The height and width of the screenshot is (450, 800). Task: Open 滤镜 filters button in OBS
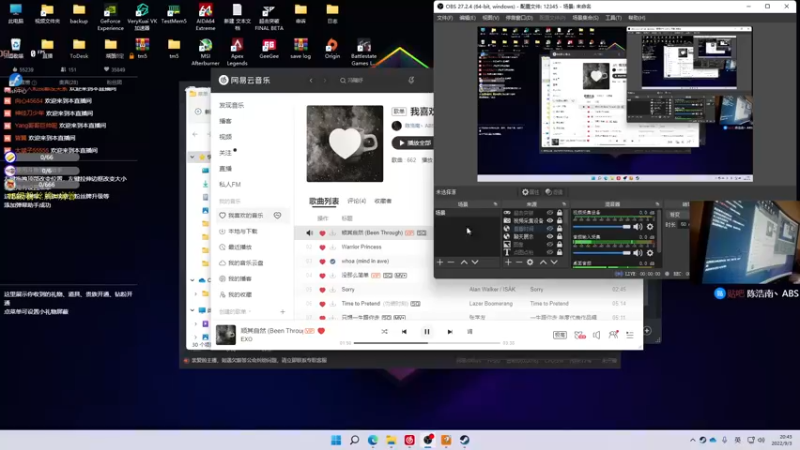pos(554,192)
